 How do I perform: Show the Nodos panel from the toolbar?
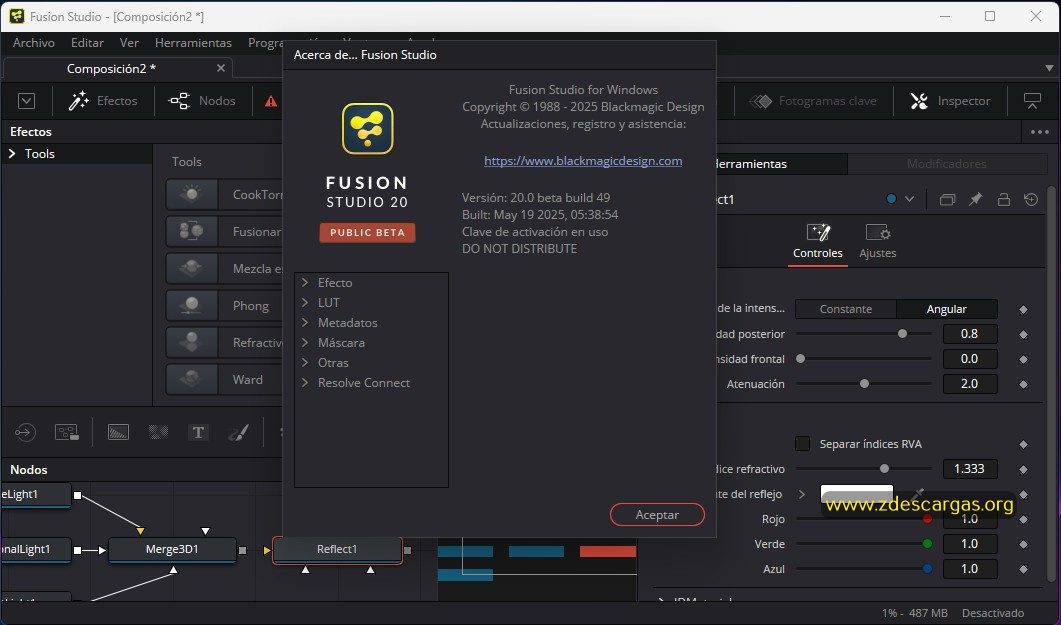click(x=202, y=101)
